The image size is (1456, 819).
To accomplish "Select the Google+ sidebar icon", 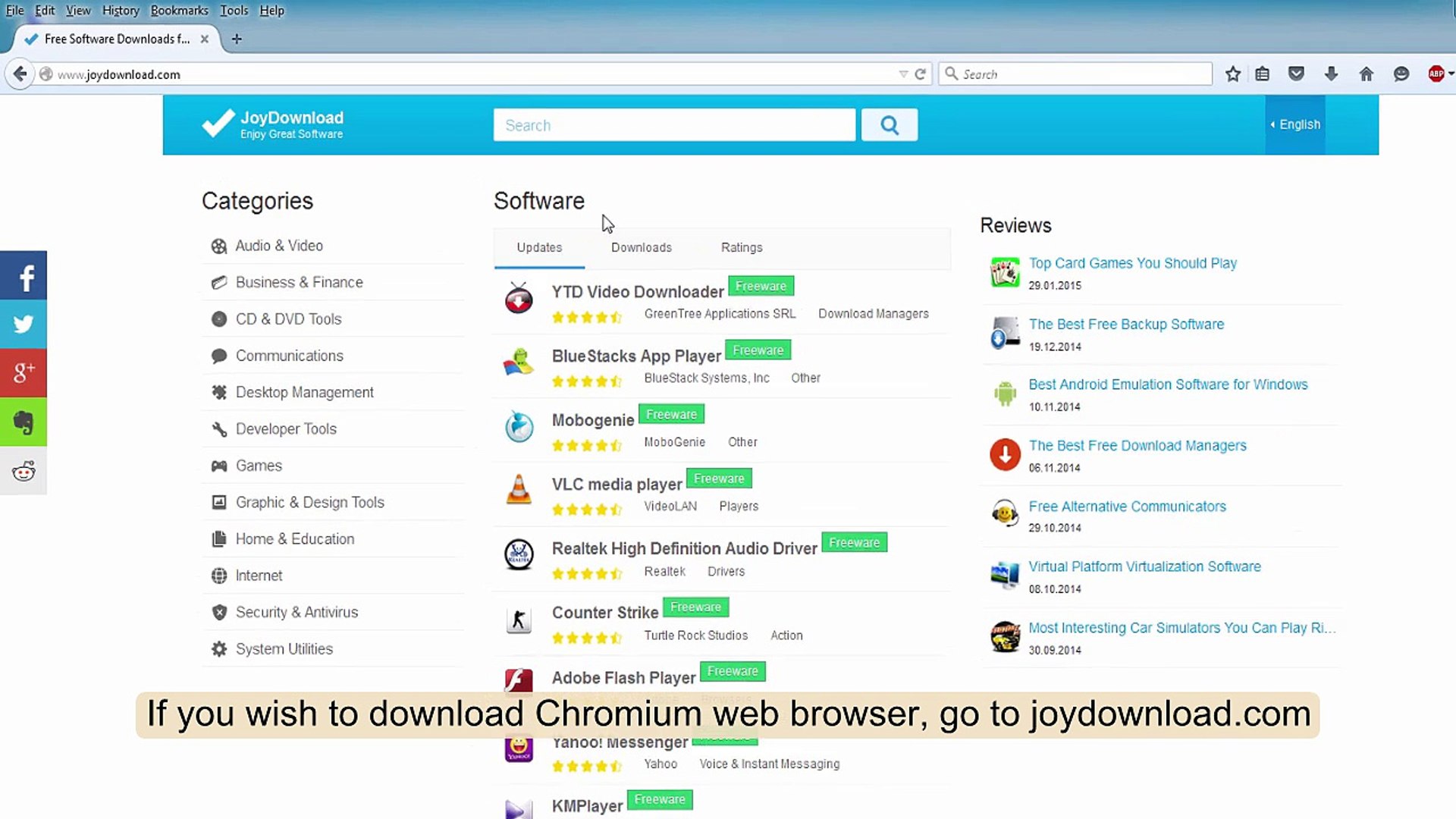I will click(24, 373).
